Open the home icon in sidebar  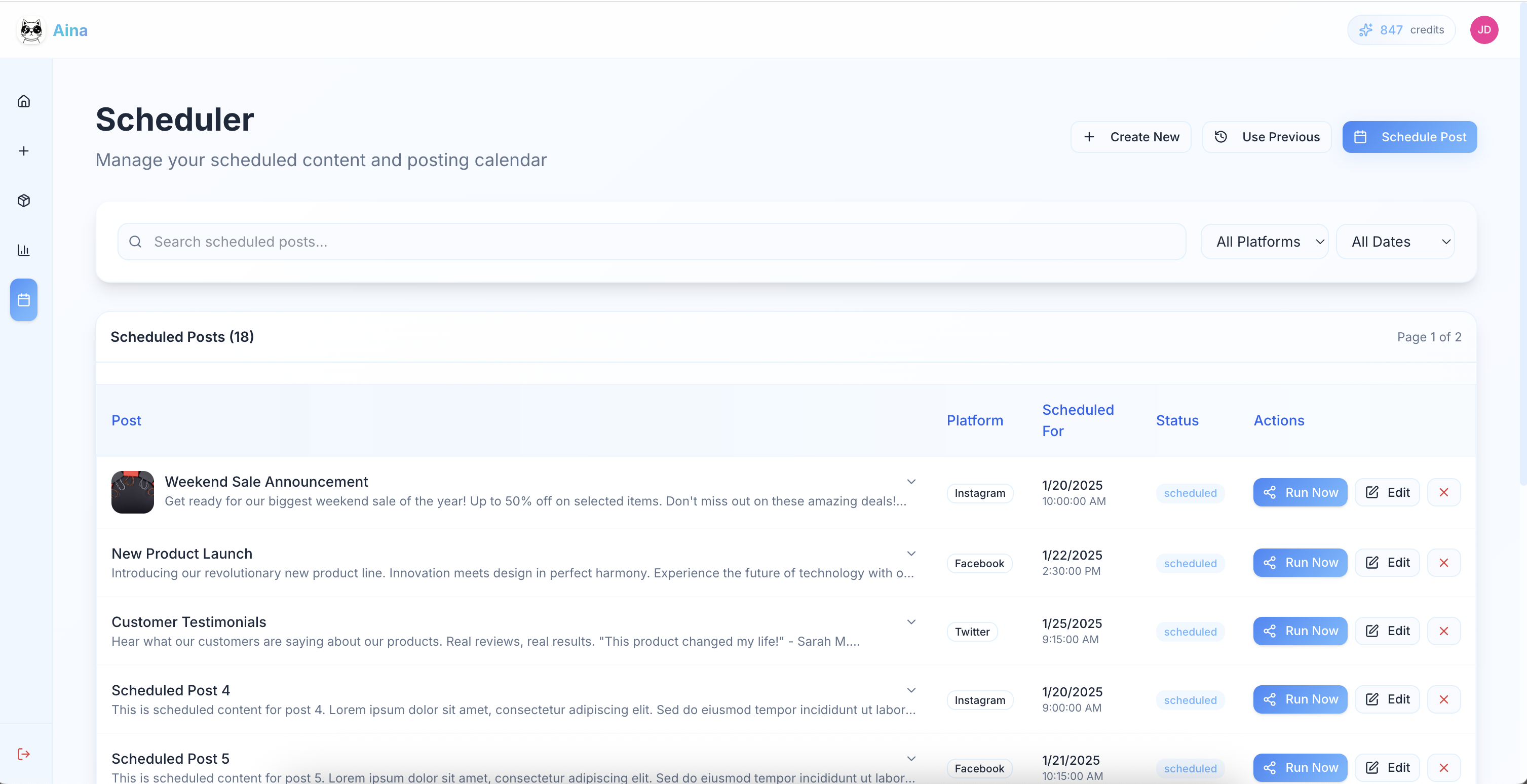[24, 101]
